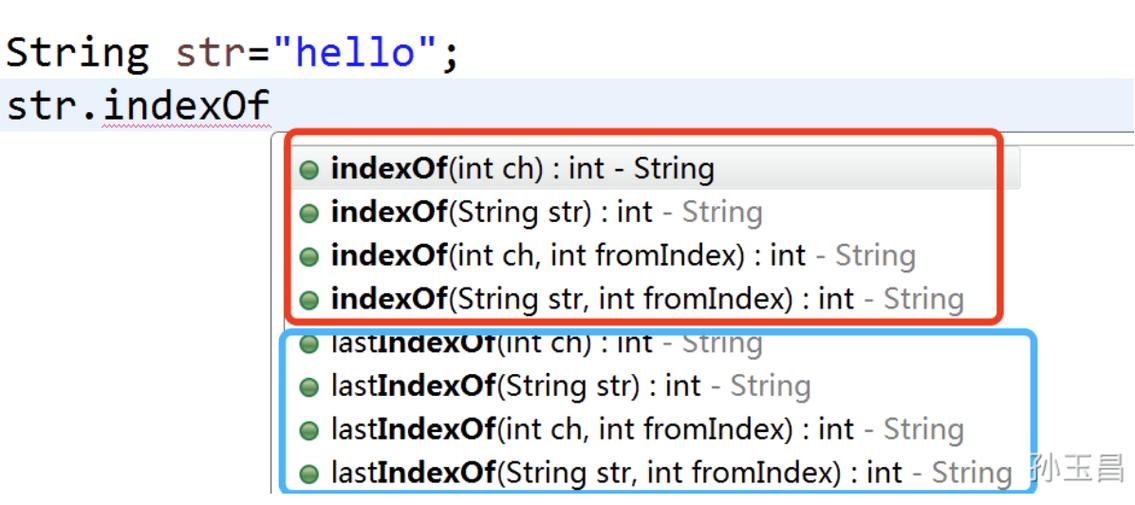1135x505 pixels.
Task: Place the cursor in the underlined str.indexOf code
Action: tap(138, 106)
